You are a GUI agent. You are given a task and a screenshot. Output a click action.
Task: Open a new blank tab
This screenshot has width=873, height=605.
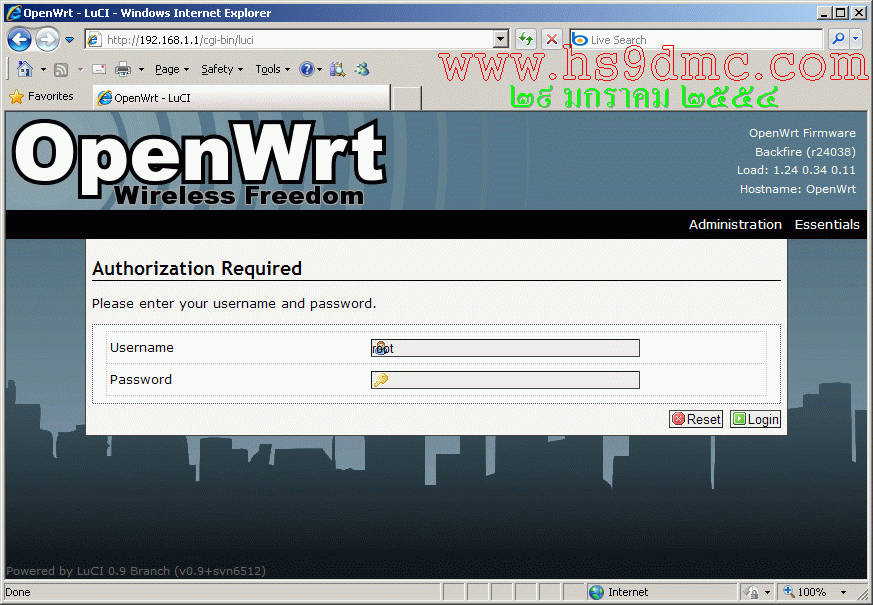click(x=406, y=99)
